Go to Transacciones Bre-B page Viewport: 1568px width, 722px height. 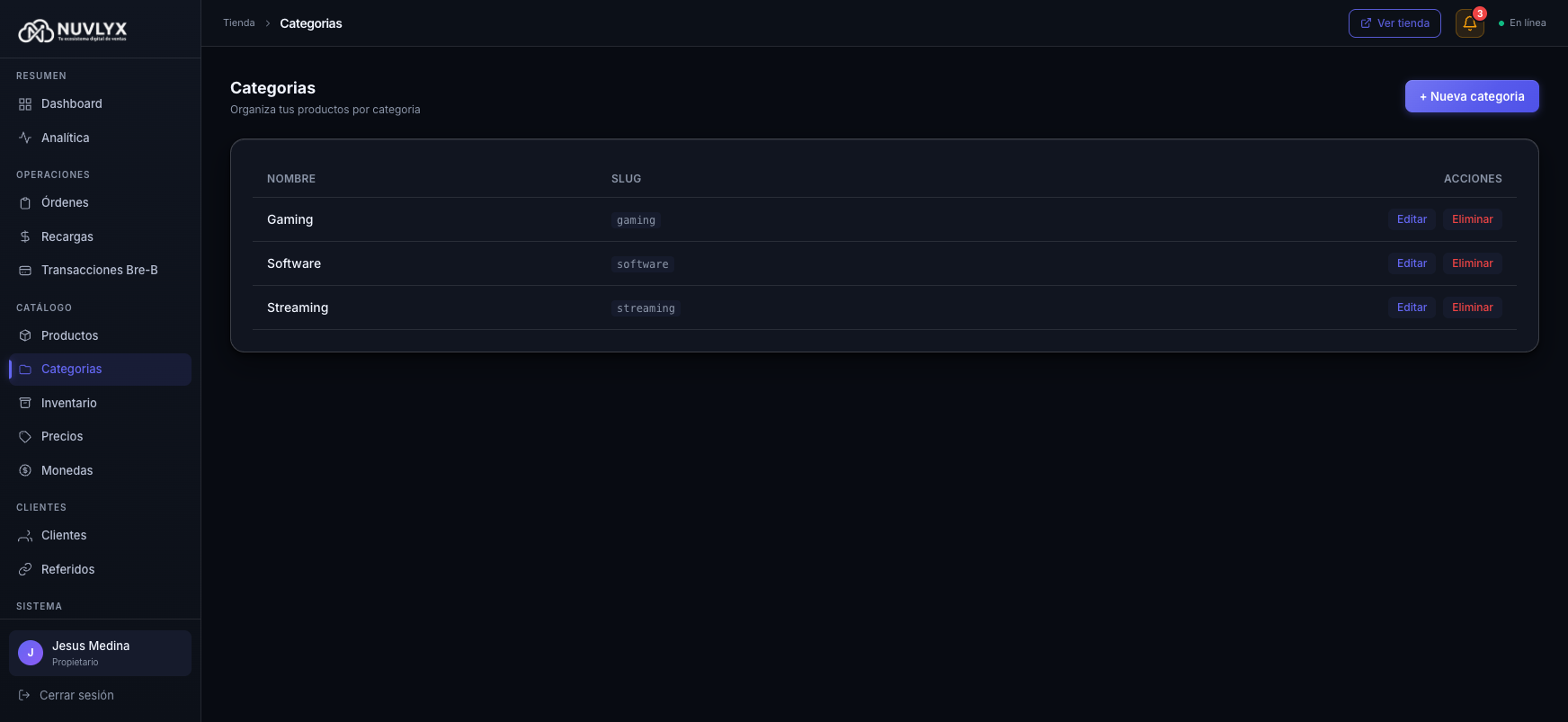99,270
